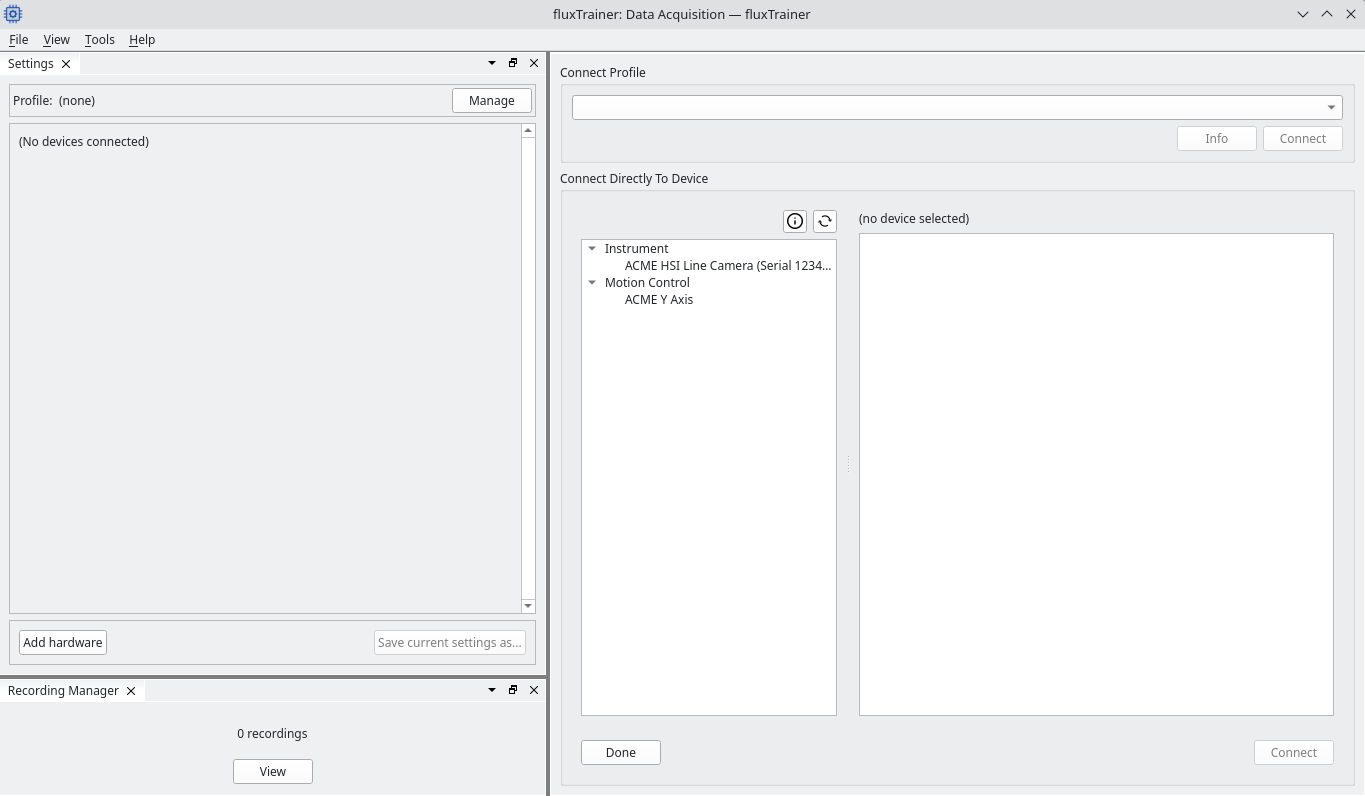This screenshot has width=1365, height=796.
Task: Open the Settings panel dropdown arrow menu
Action: 492,63
